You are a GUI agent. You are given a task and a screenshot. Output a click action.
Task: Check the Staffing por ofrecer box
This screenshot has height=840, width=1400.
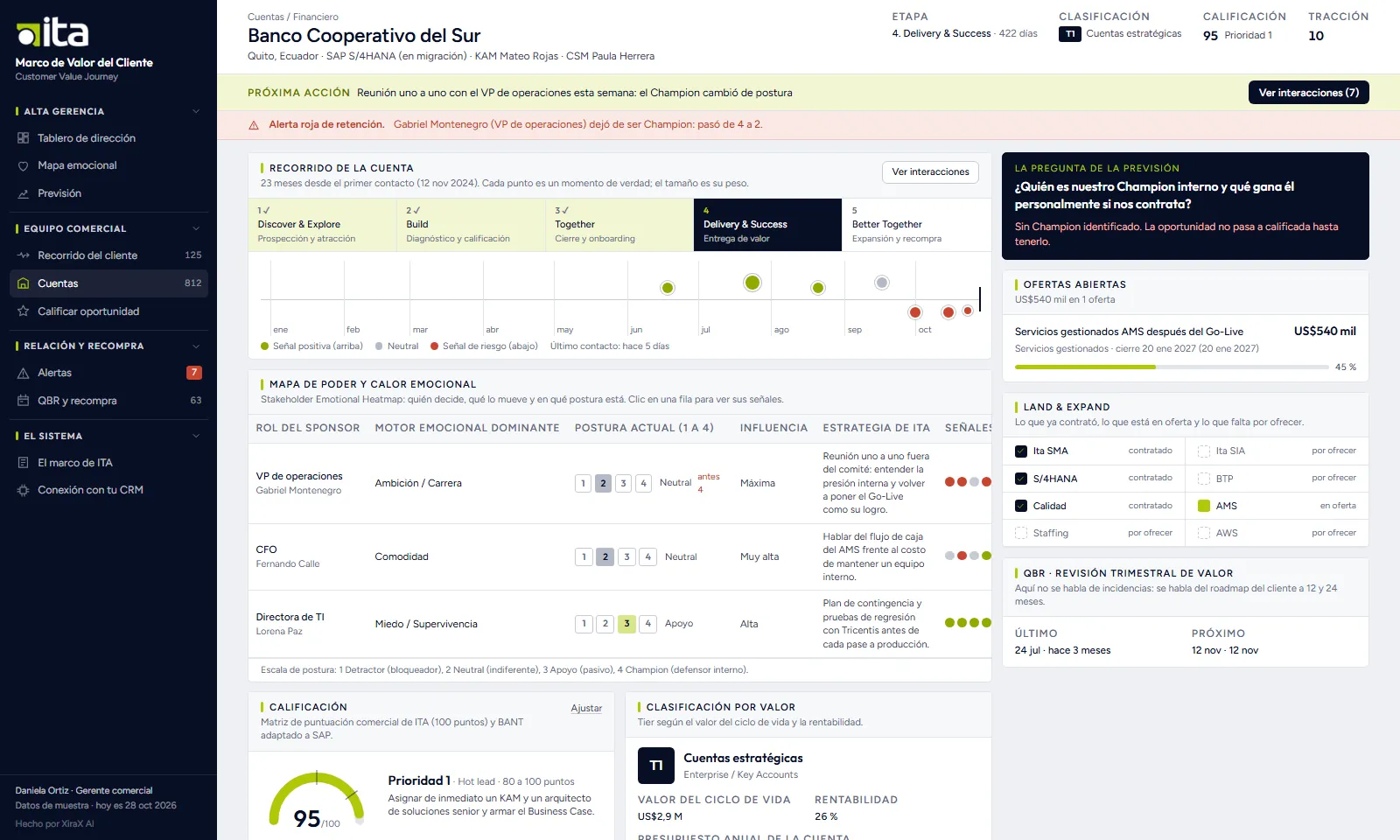point(1021,533)
